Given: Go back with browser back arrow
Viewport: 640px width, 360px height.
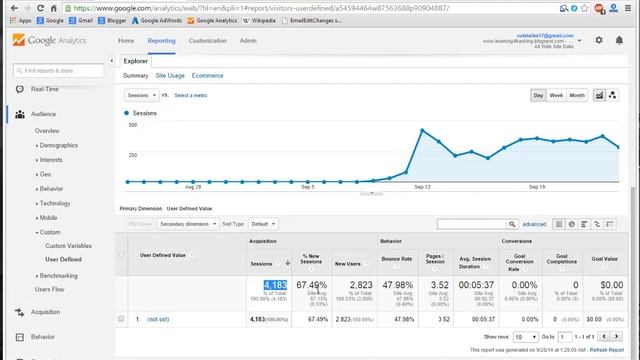Looking at the screenshot, I should 14,8.
